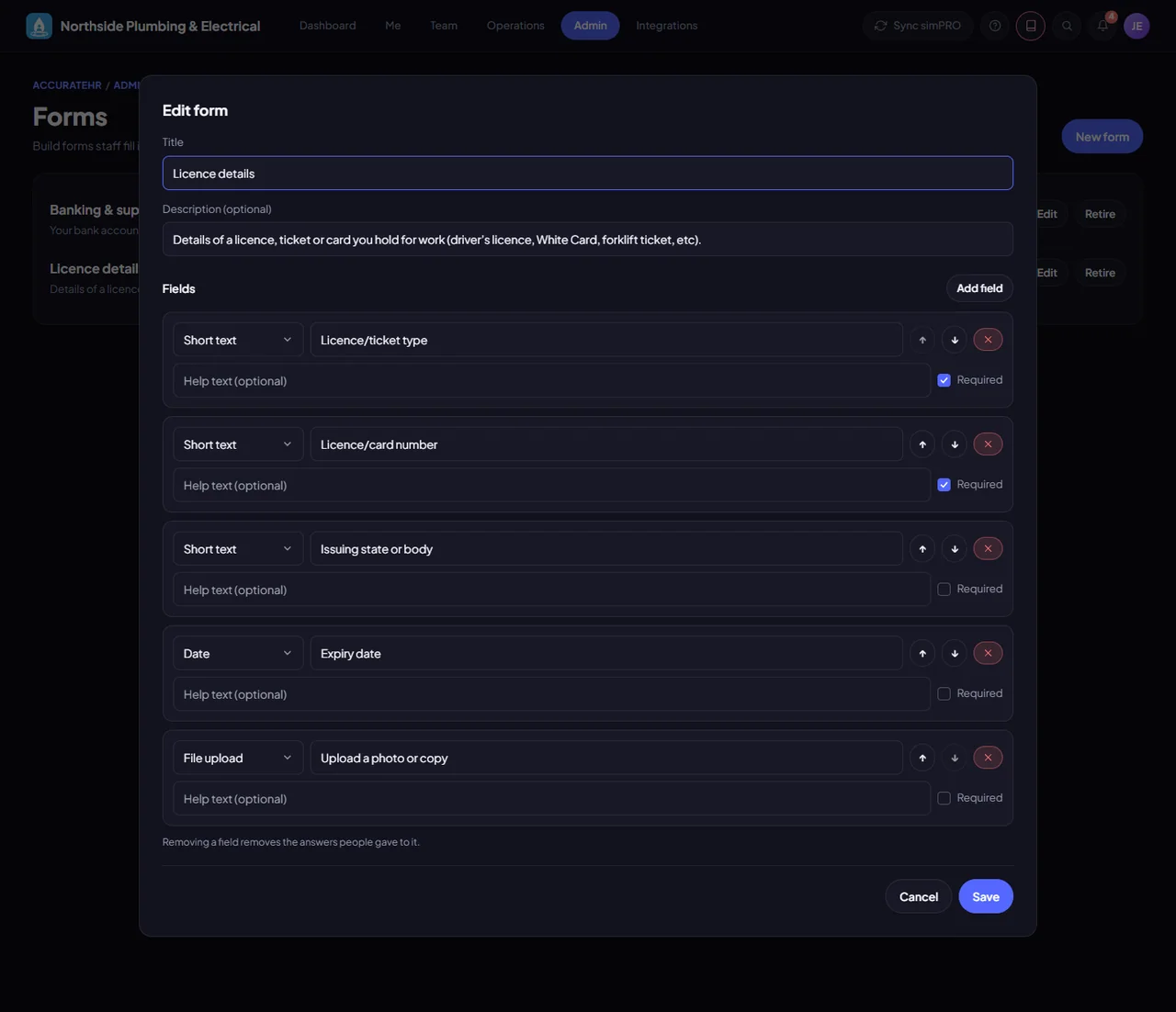Check Required for Expiry date
Viewport: 1176px width, 1012px height.
pyautogui.click(x=944, y=694)
